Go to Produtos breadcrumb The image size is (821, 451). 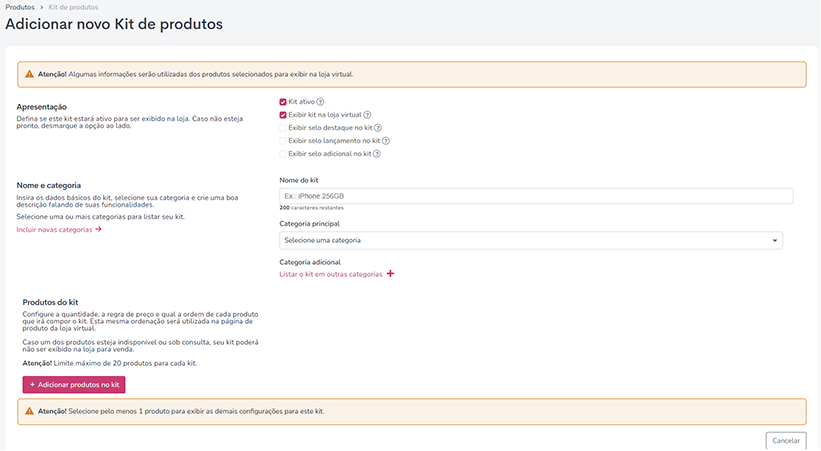tap(20, 7)
